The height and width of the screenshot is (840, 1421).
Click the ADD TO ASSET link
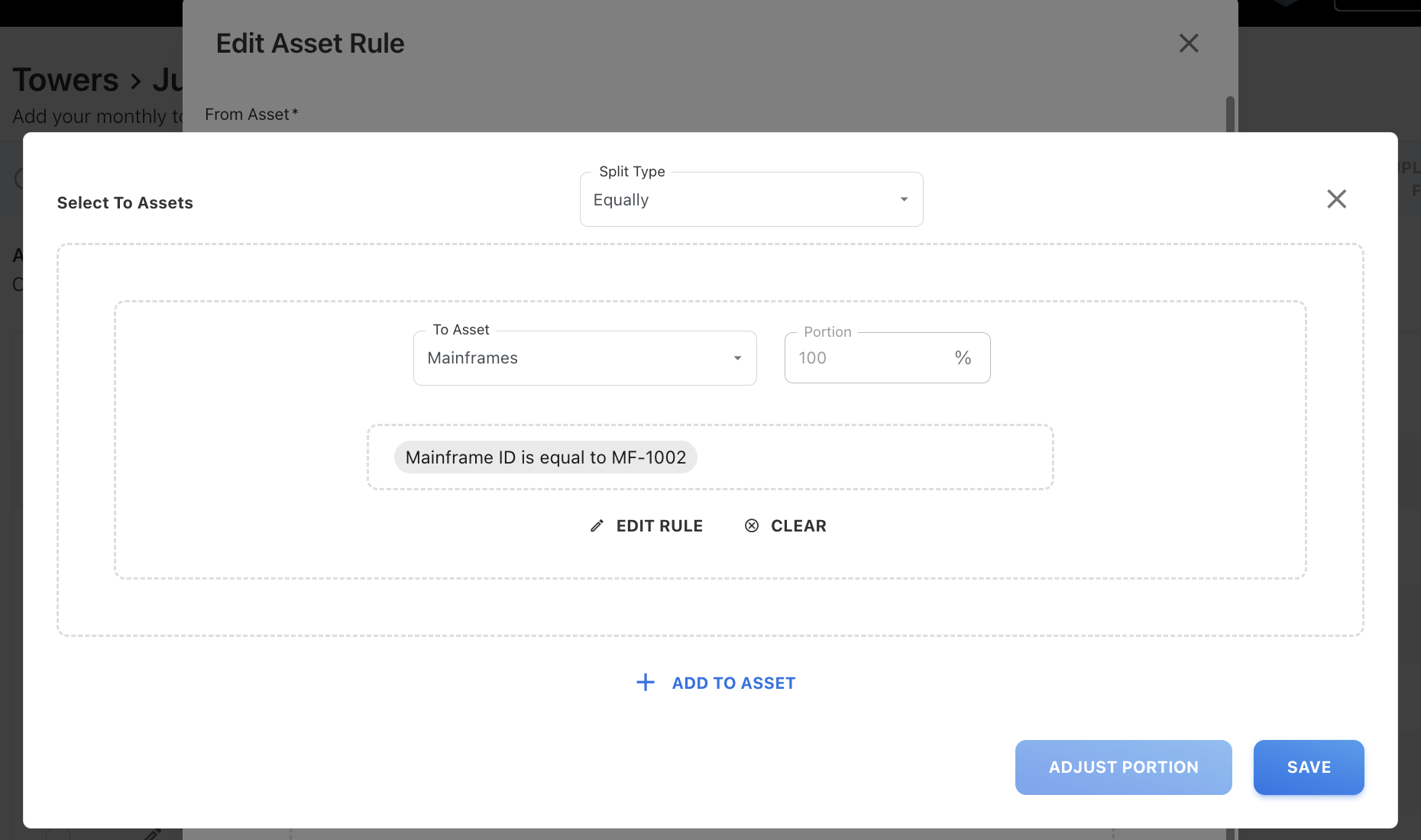tap(733, 683)
